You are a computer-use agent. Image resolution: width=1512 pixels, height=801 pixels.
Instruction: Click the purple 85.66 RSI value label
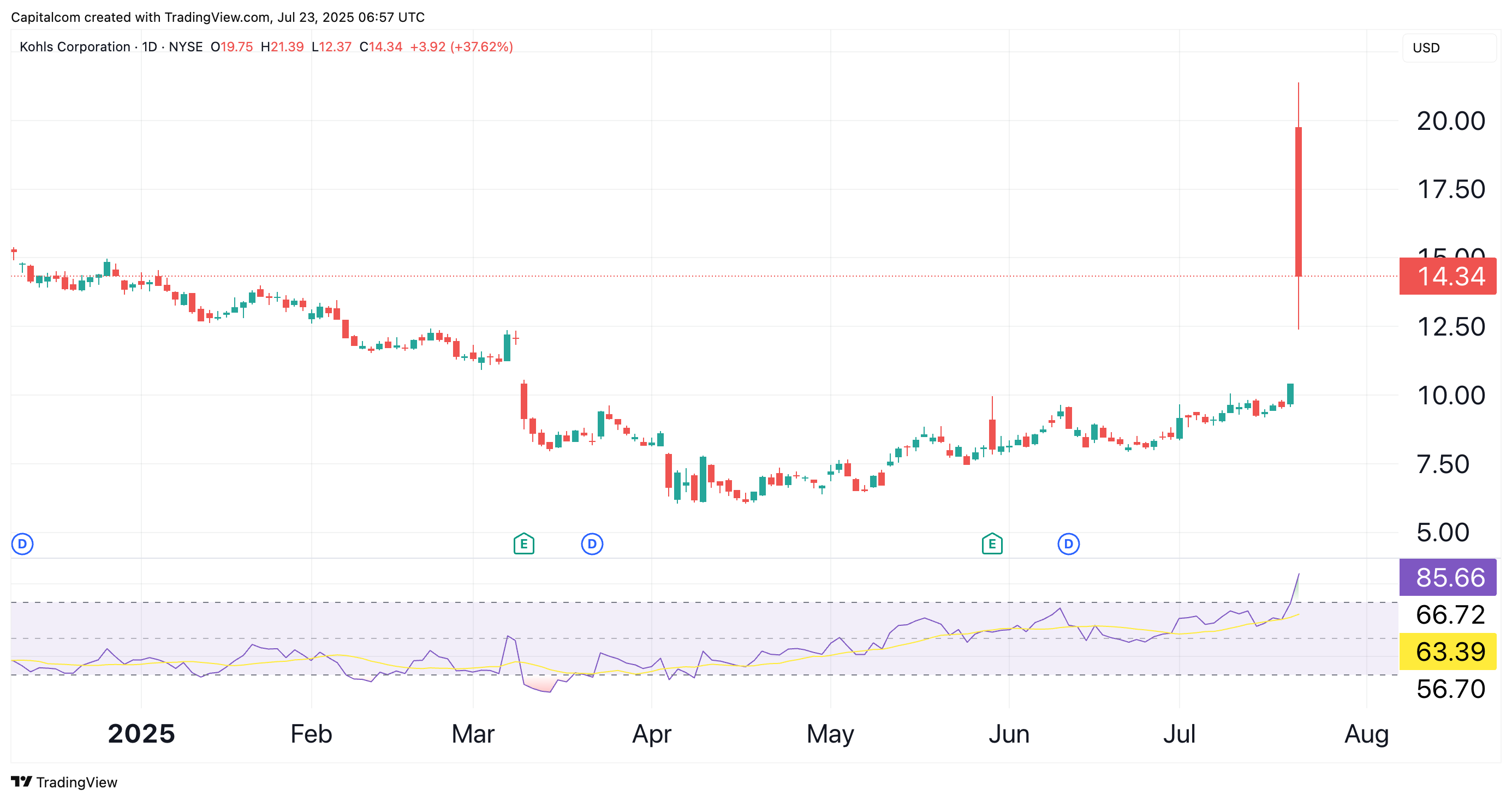pos(1448,577)
